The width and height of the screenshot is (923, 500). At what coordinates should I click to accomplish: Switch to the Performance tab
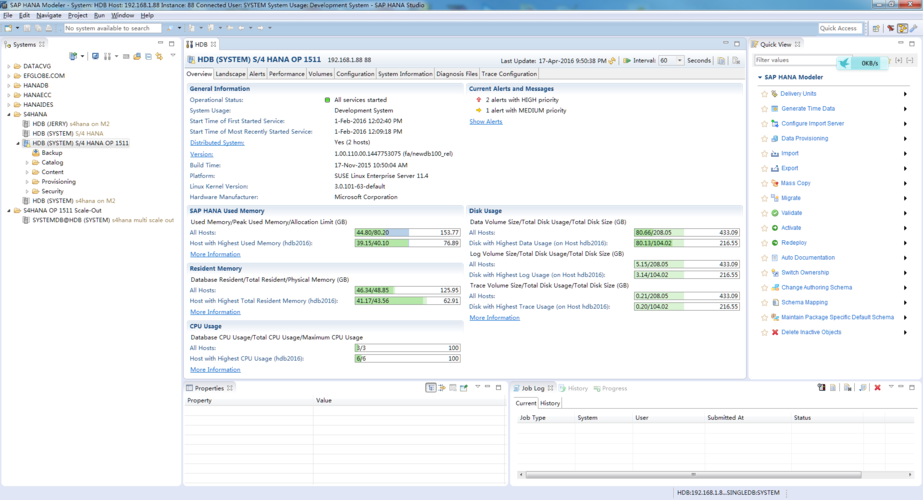(287, 74)
